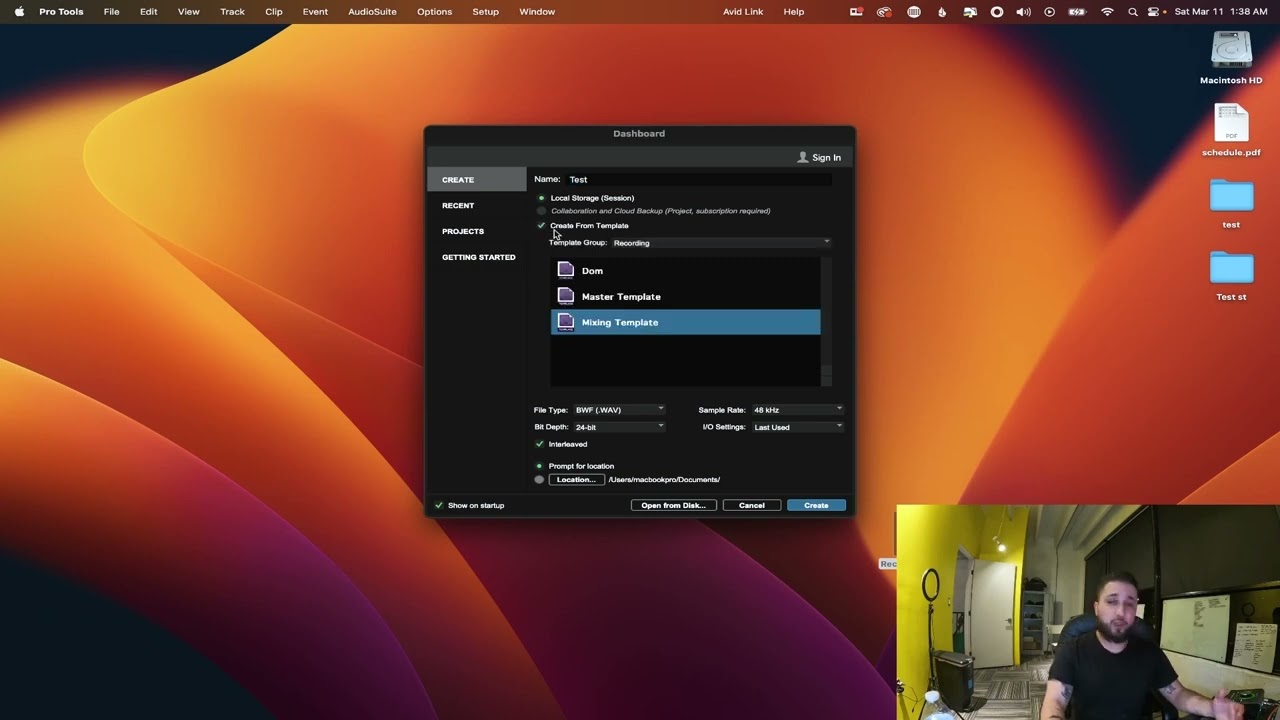Image resolution: width=1280 pixels, height=720 pixels.
Task: Open the Avid Link menu
Action: [743, 12]
